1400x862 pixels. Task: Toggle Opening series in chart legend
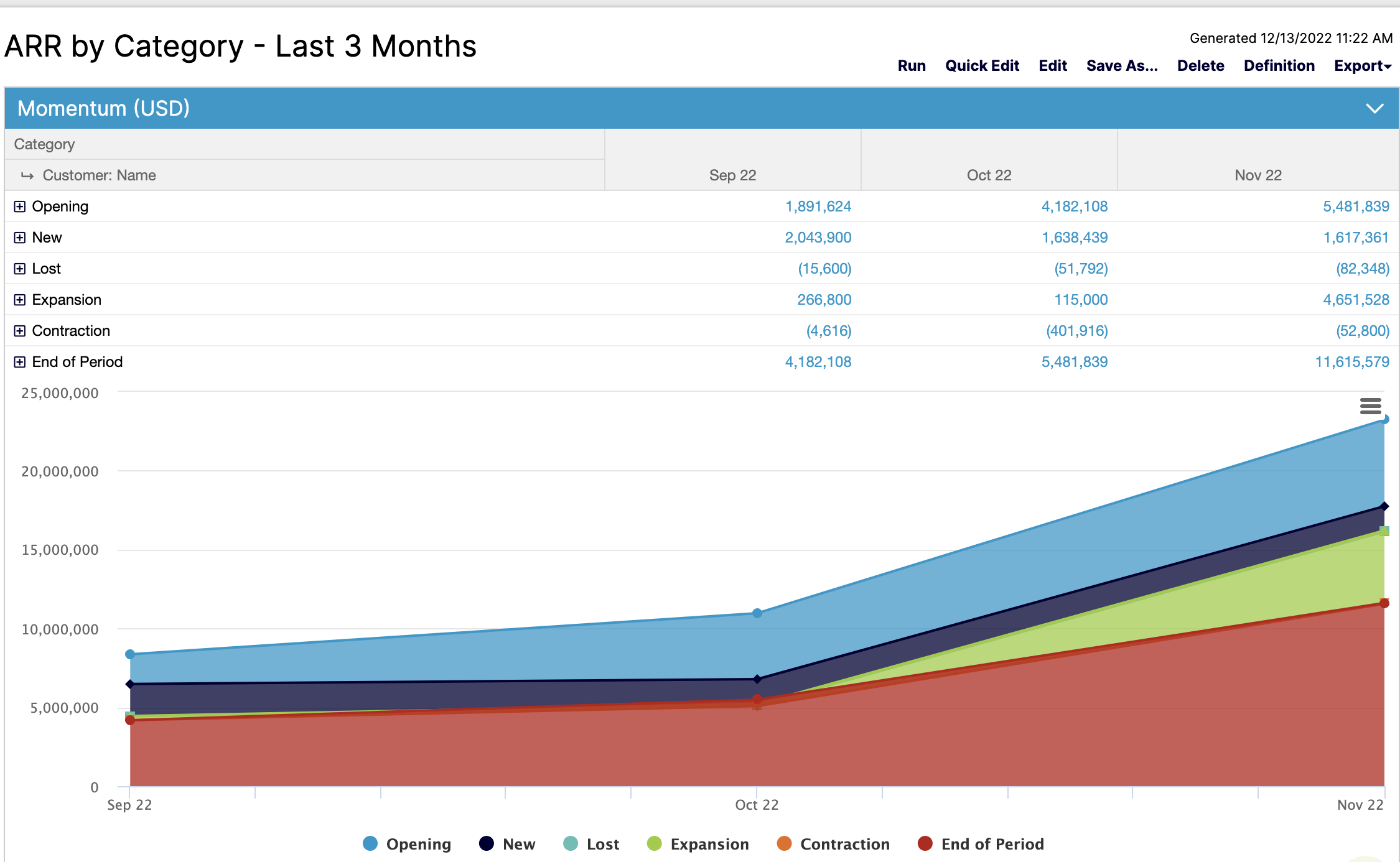click(418, 844)
